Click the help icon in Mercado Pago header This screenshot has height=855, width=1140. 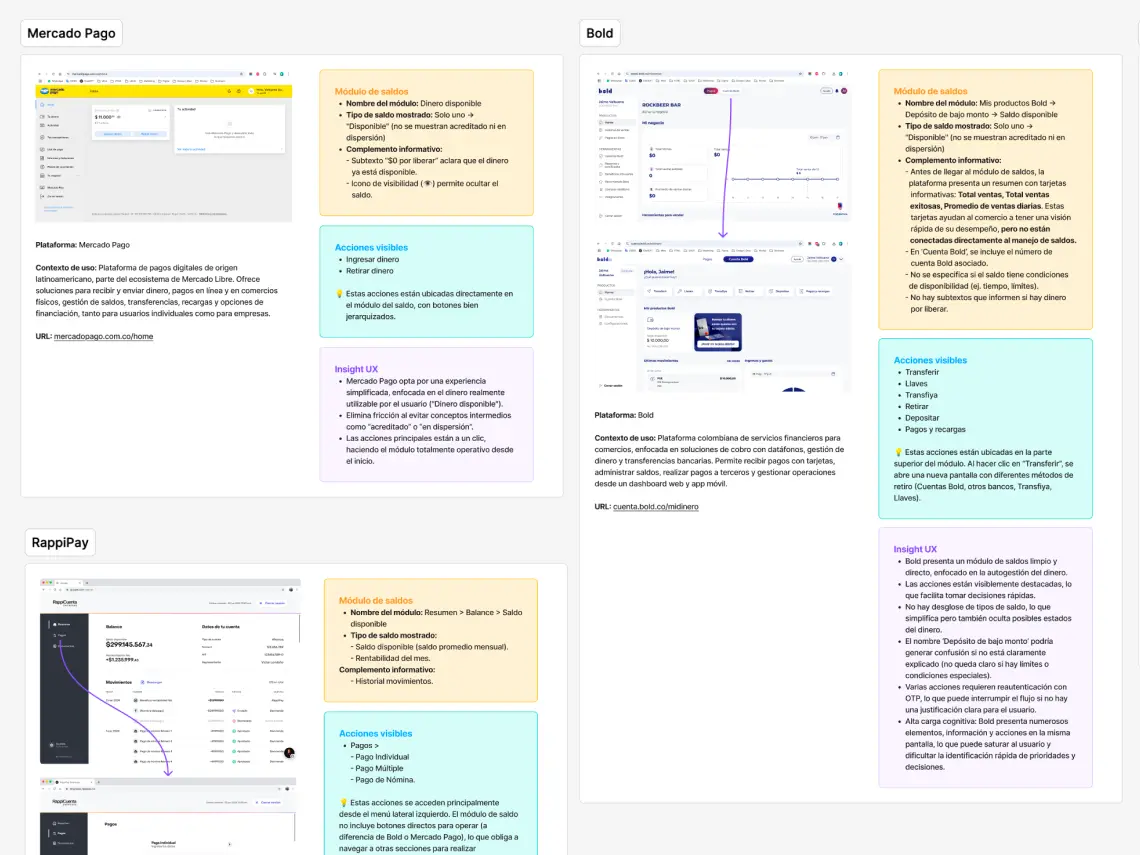(229, 91)
